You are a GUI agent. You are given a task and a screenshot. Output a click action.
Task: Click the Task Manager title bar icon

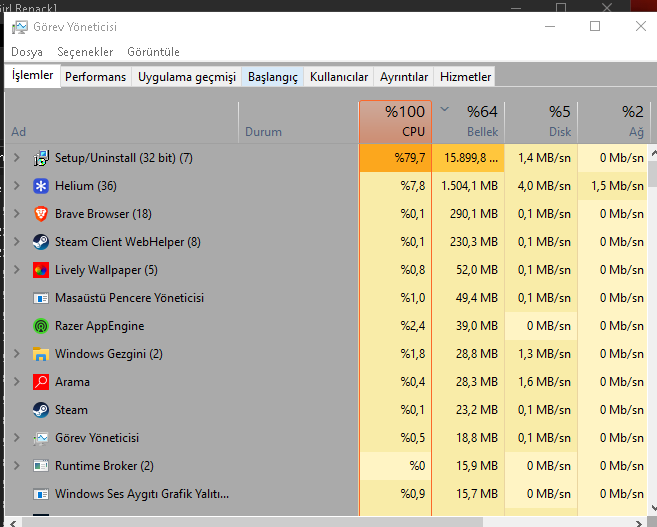[x=20, y=27]
